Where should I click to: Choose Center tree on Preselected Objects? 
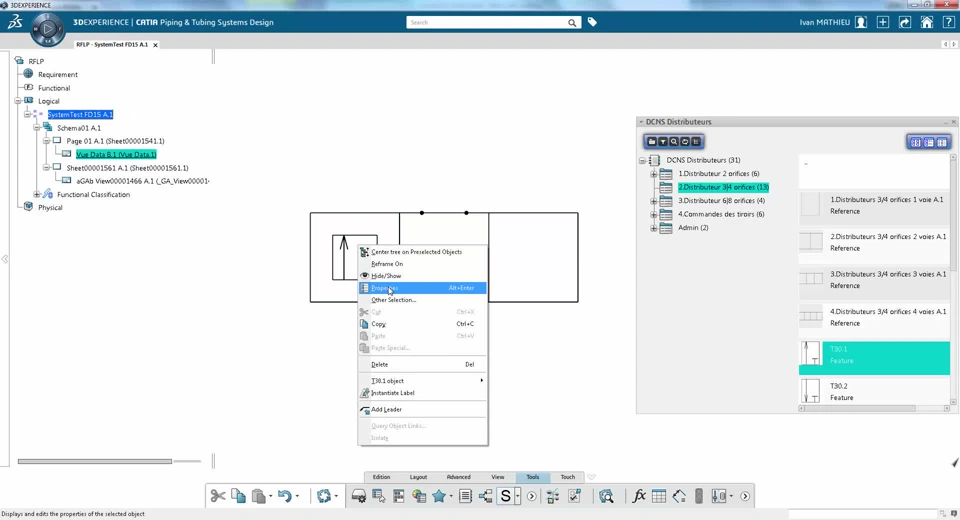click(422, 252)
